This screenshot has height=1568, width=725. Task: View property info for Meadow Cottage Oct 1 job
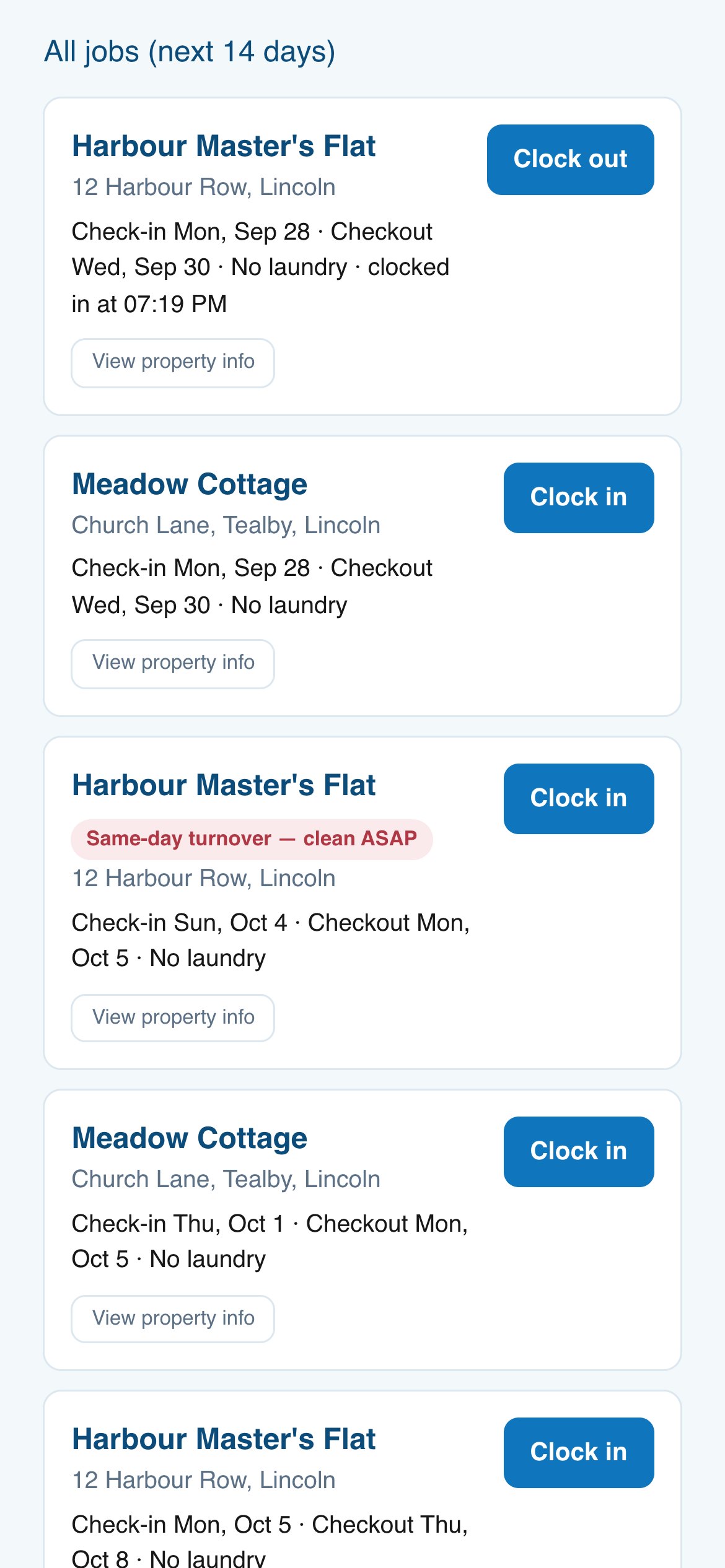tap(173, 1319)
